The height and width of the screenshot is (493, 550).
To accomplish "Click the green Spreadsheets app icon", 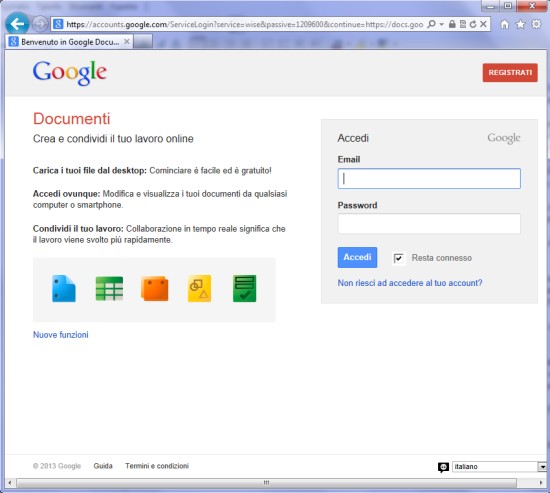I will (x=109, y=289).
